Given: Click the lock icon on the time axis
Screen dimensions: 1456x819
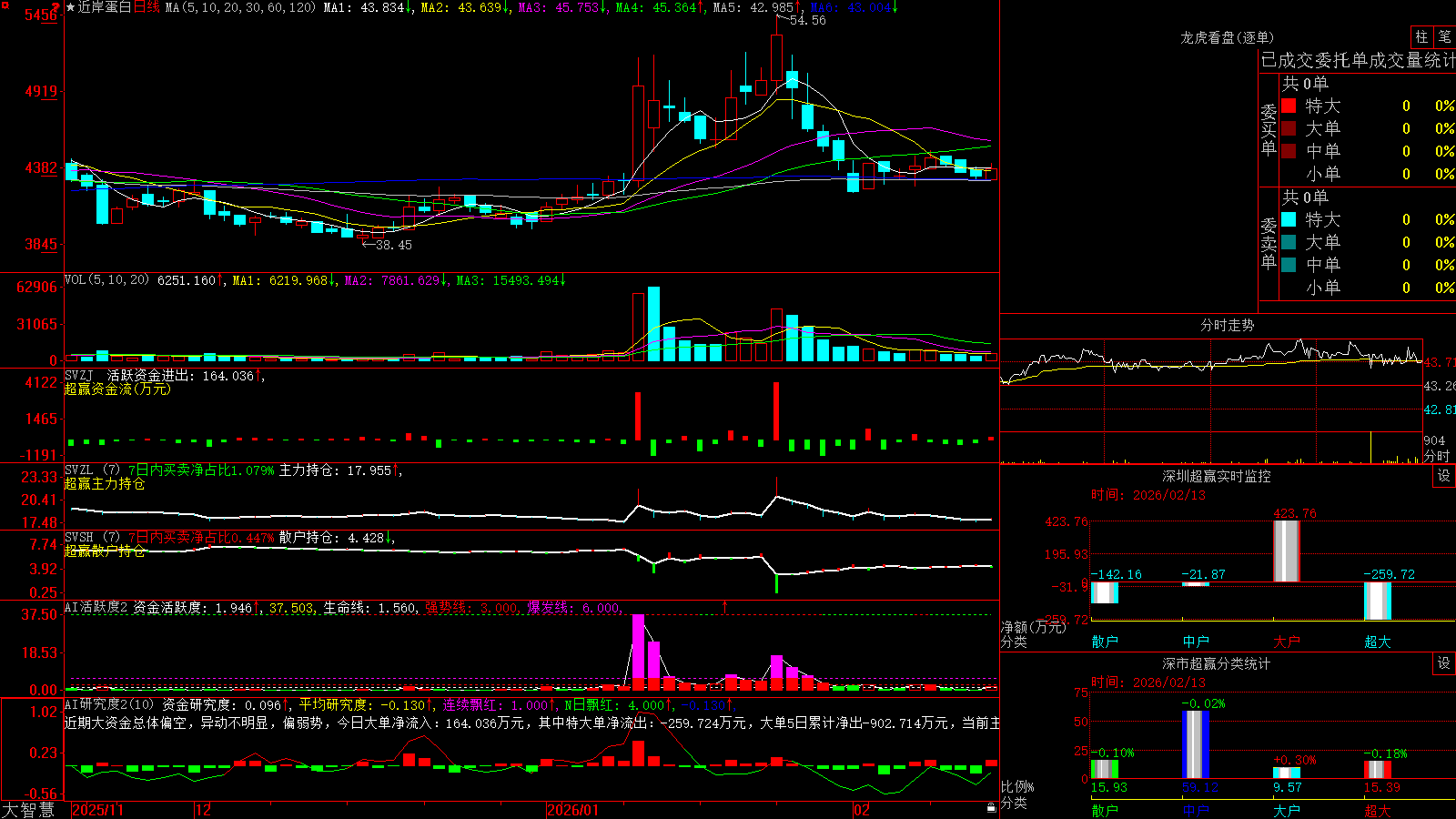Looking at the screenshot, I should 991,808.
